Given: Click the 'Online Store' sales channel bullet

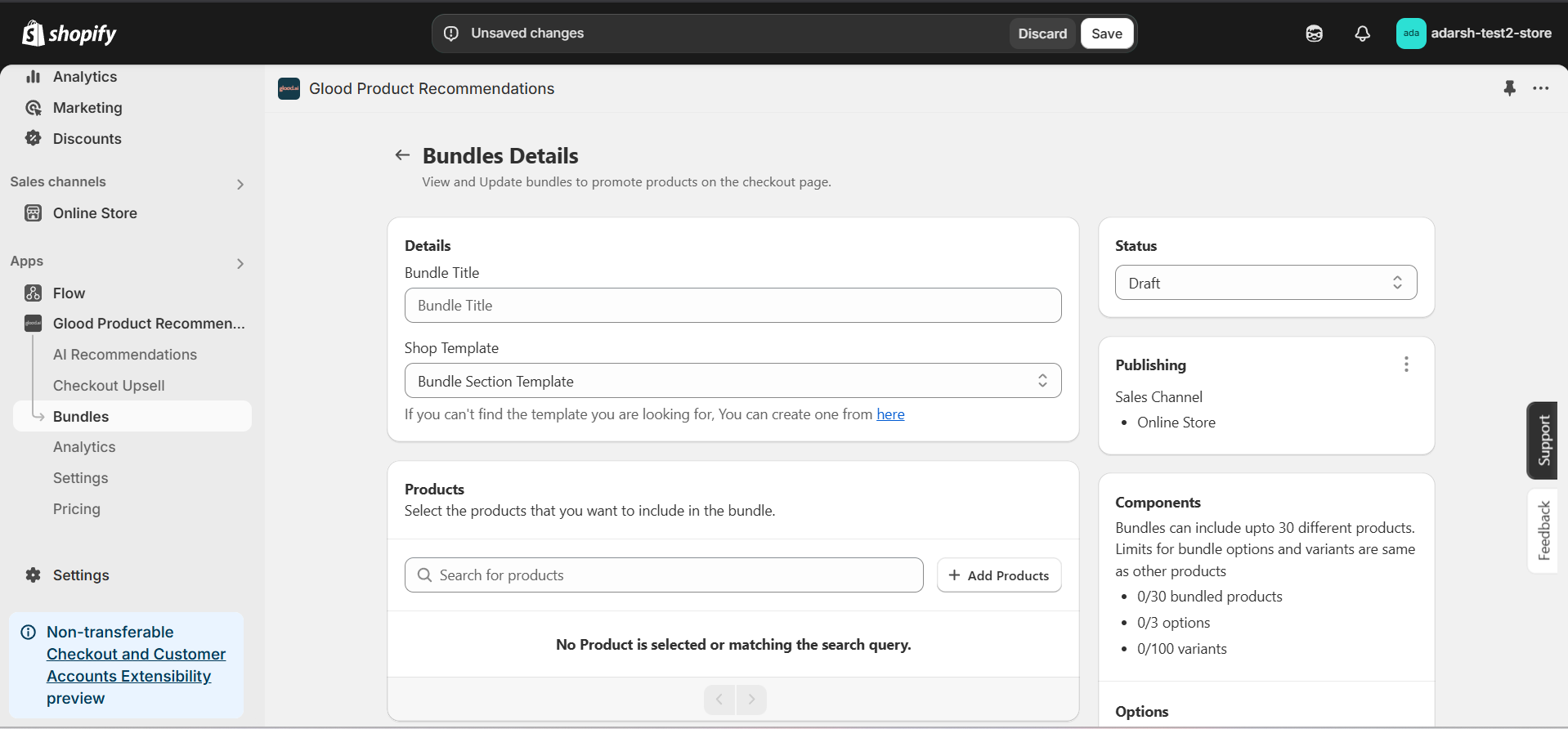Looking at the screenshot, I should [x=1176, y=423].
